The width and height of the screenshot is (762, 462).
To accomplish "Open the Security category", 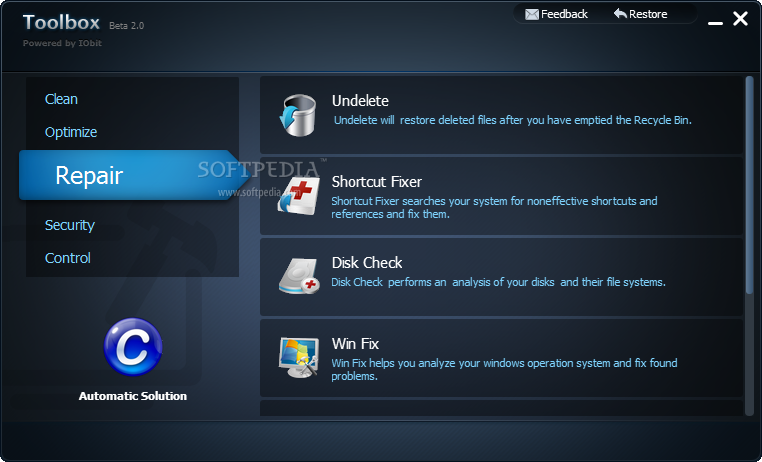I will [69, 225].
